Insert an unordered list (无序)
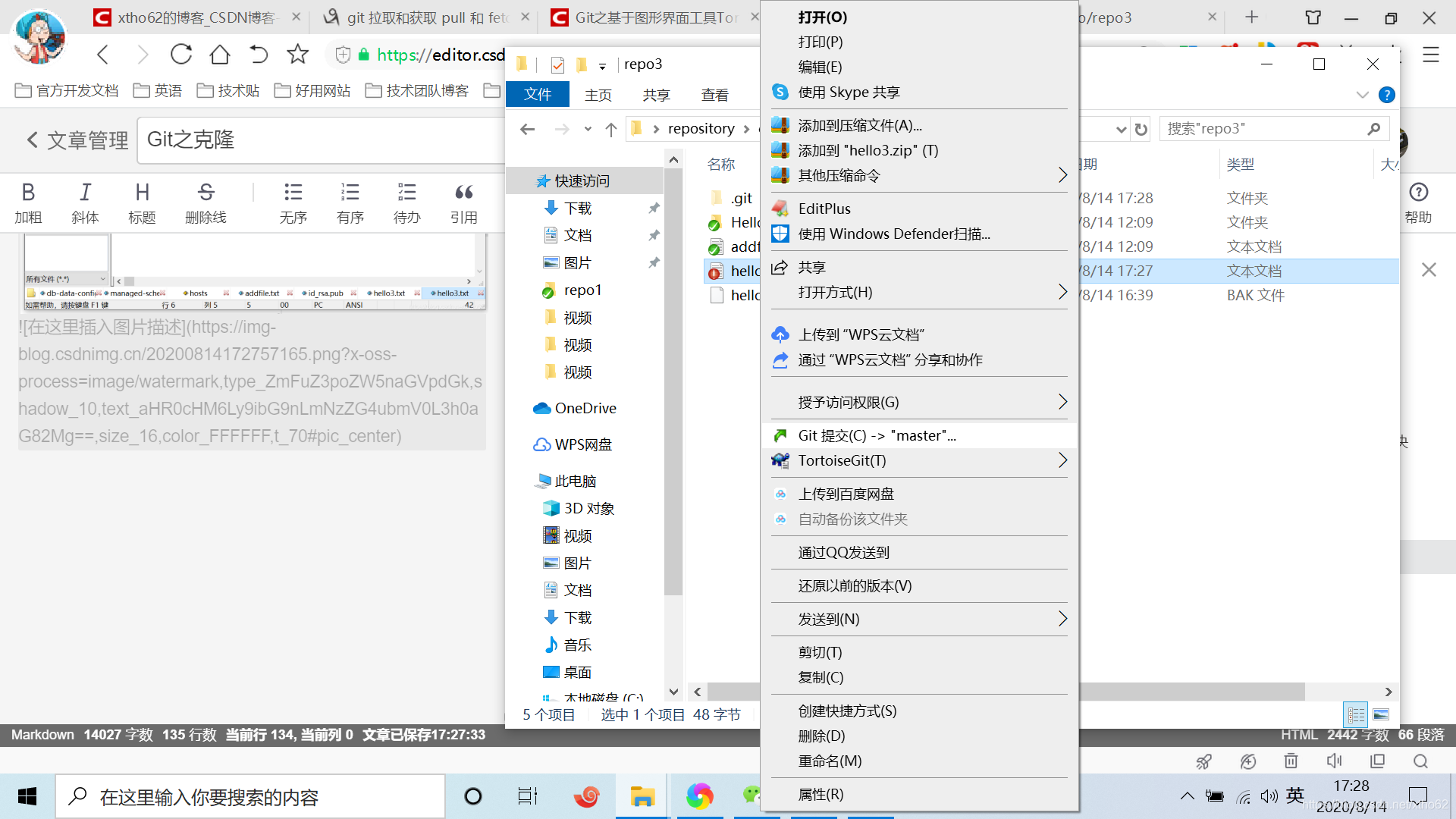 [293, 202]
